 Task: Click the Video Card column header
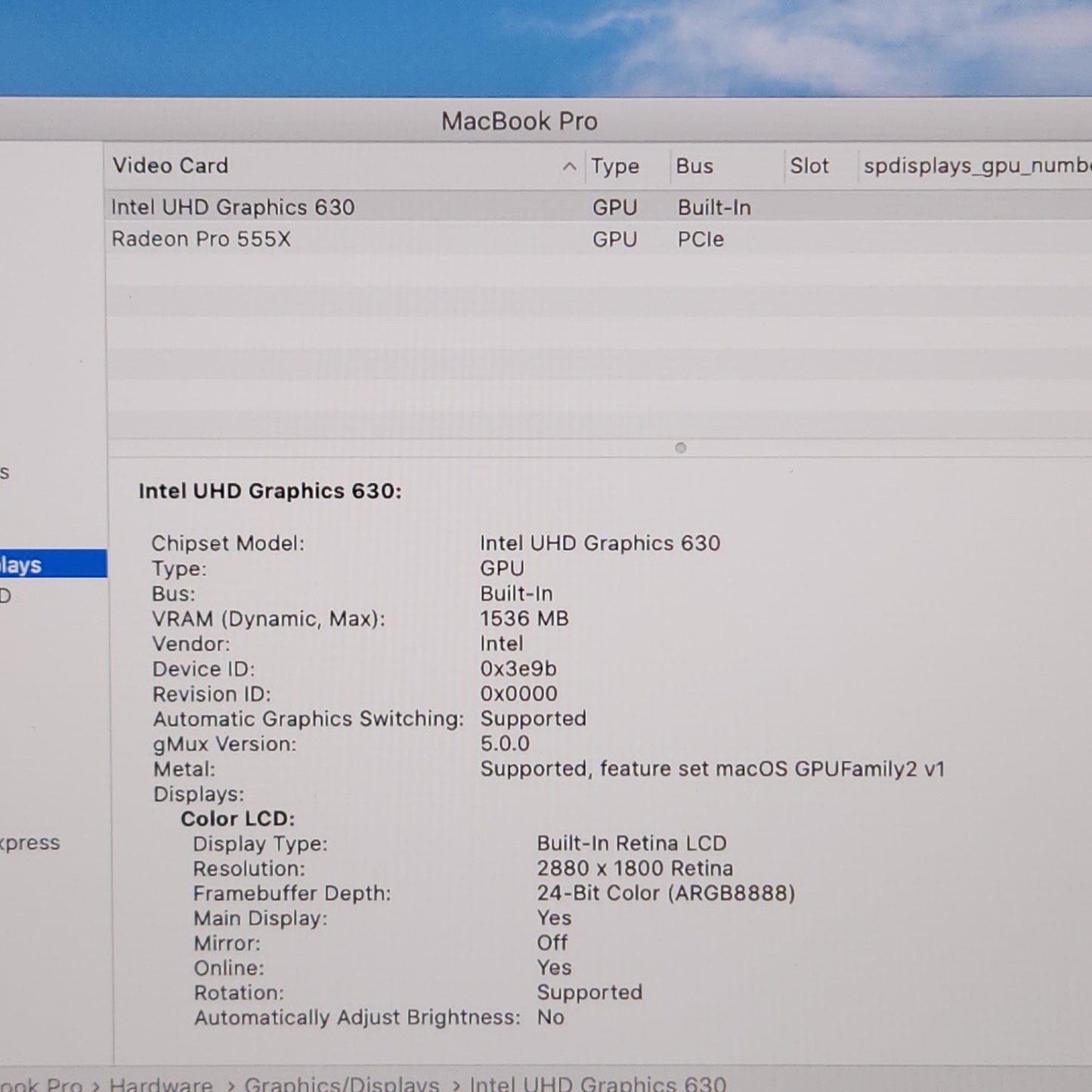[170, 166]
